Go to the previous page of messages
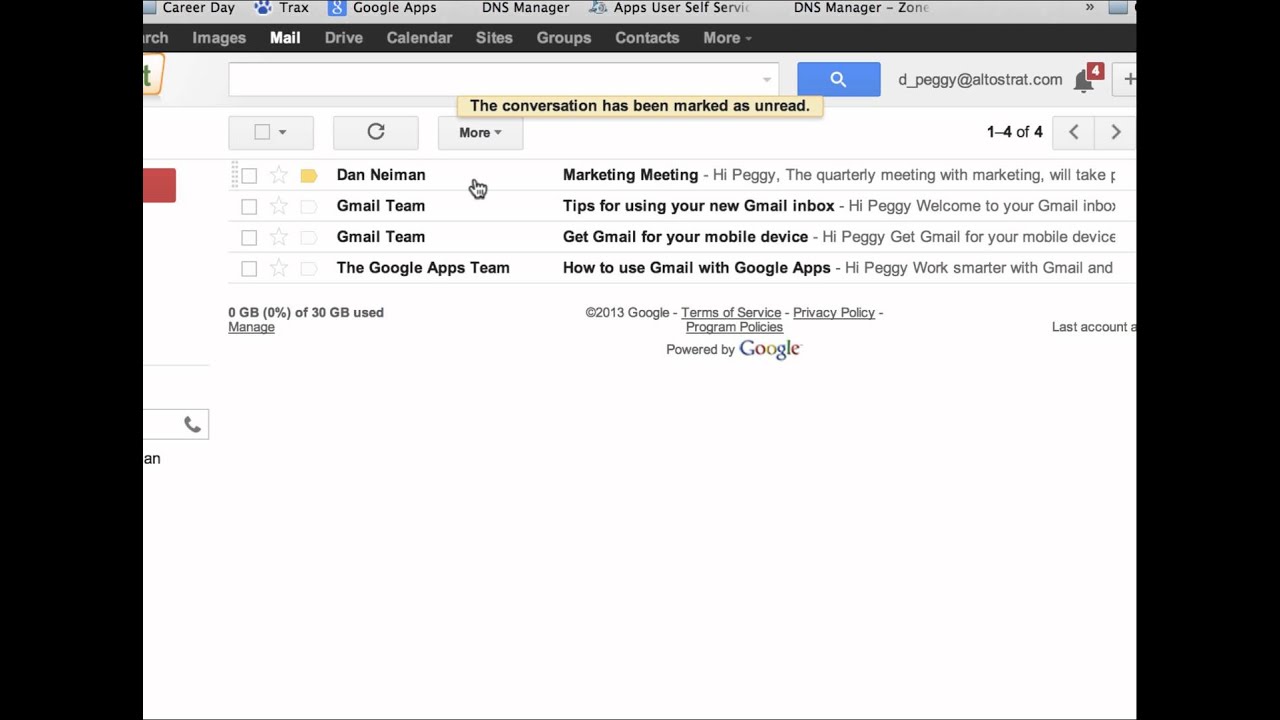This screenshot has width=1280, height=720. point(1074,132)
